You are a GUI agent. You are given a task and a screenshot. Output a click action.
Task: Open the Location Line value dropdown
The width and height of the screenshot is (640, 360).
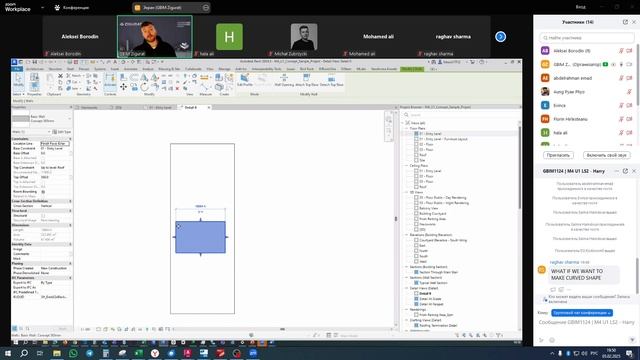tap(55, 144)
